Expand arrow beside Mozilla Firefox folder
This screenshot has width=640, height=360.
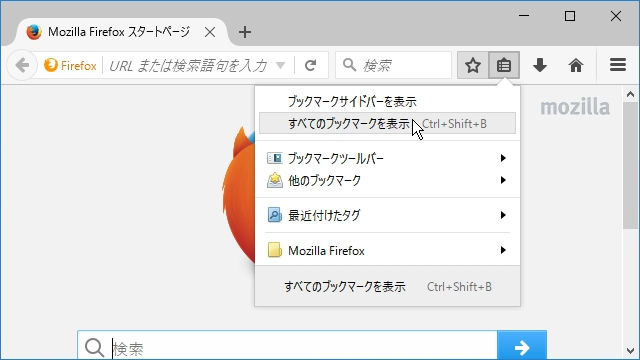503,250
